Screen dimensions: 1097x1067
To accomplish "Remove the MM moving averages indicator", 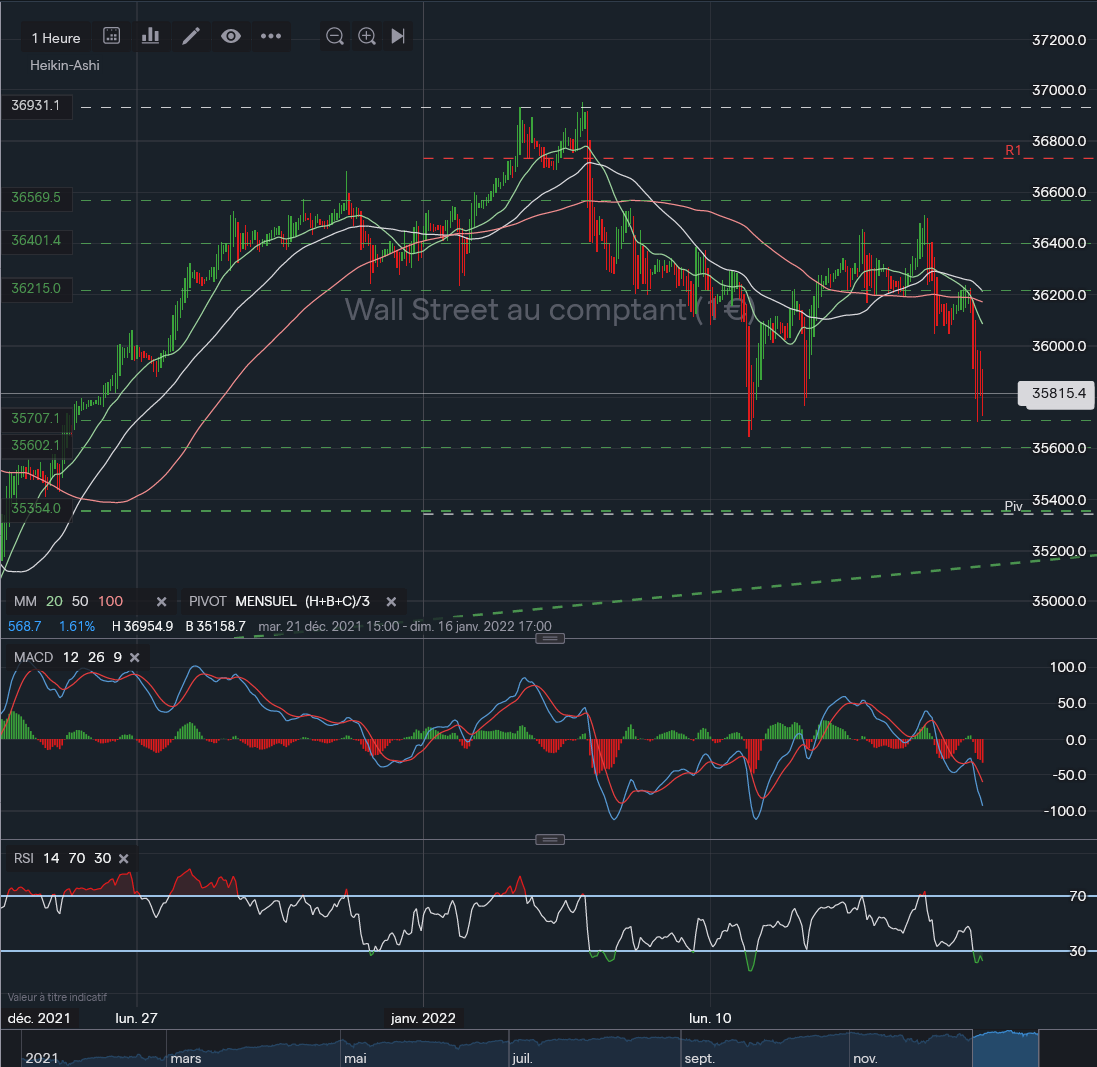I will 161,602.
